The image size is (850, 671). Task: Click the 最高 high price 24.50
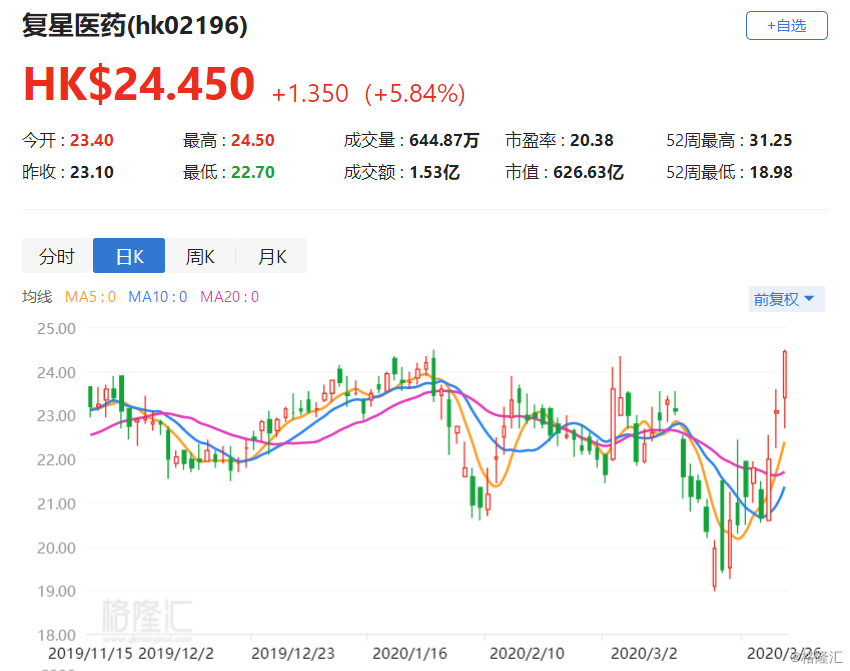click(253, 140)
